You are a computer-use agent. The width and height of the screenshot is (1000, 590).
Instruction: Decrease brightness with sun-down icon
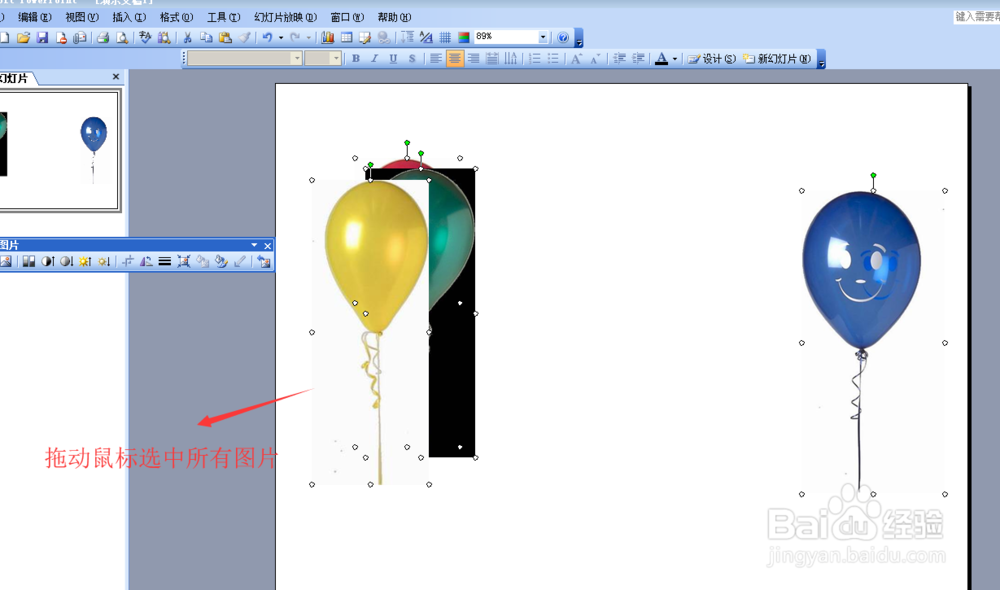(x=104, y=262)
